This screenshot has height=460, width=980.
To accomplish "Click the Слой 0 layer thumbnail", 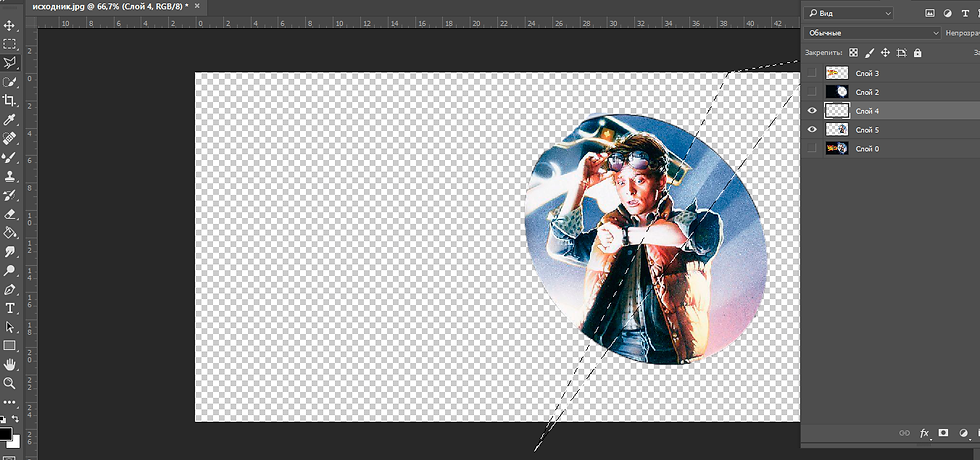I will click(837, 148).
